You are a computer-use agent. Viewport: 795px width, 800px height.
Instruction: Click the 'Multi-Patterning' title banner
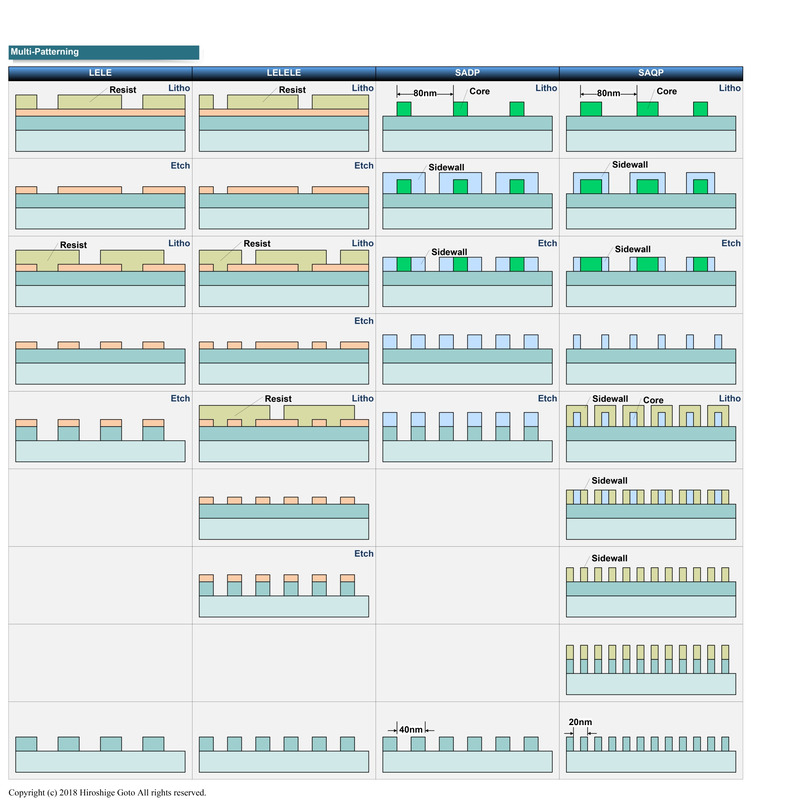tap(104, 52)
